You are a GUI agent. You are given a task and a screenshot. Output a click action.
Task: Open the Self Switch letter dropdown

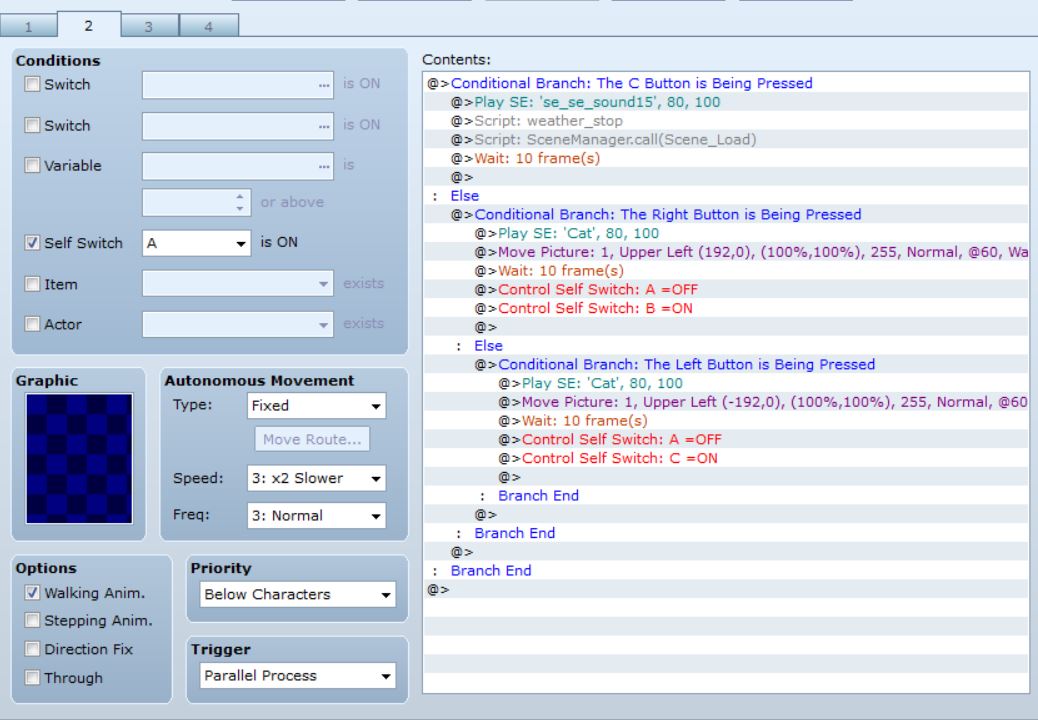[197, 243]
